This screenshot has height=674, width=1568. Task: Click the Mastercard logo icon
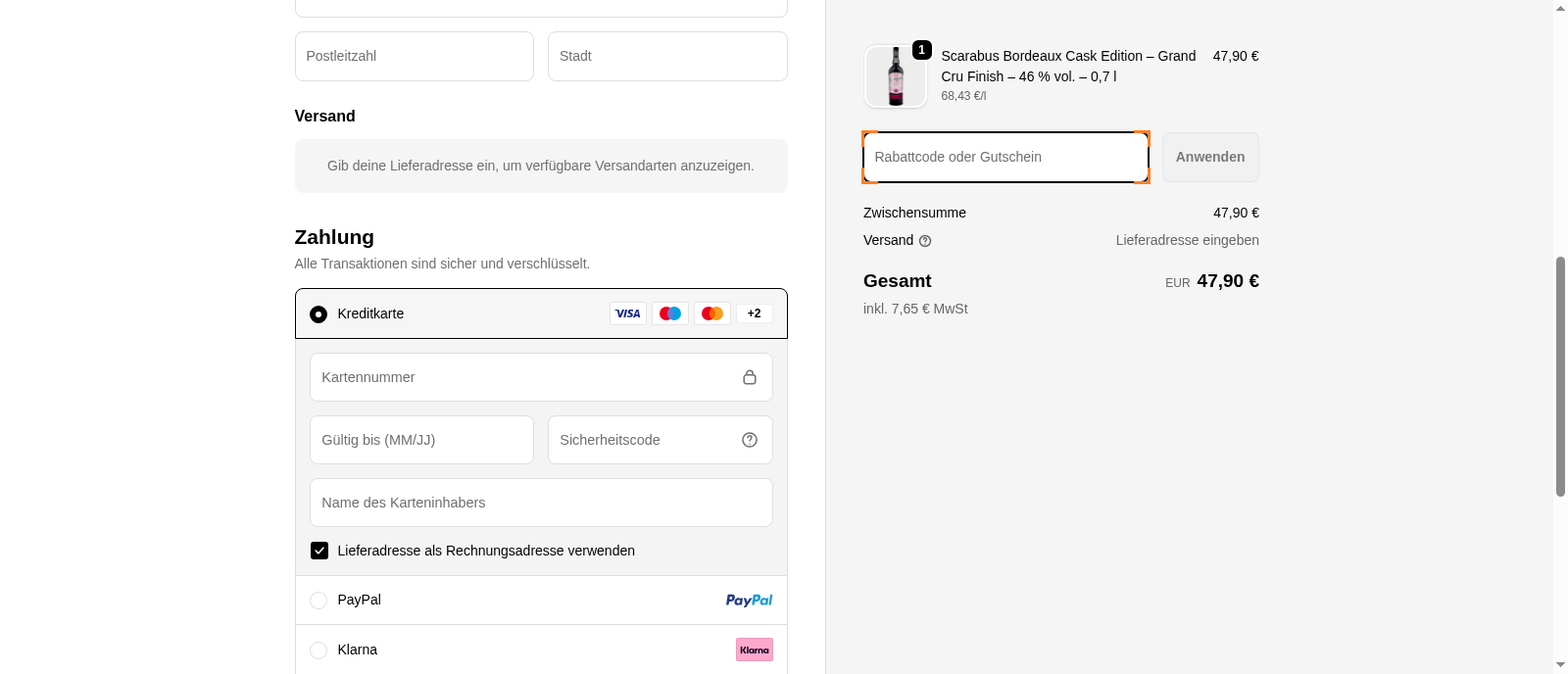pos(712,313)
